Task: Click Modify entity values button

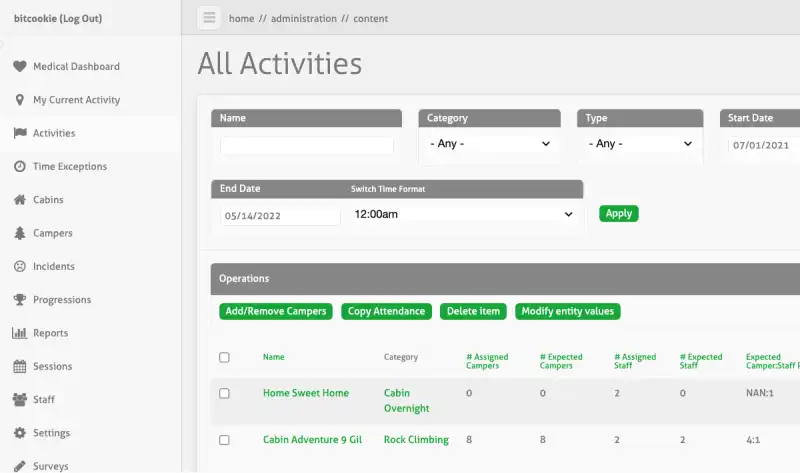Action: [x=567, y=311]
